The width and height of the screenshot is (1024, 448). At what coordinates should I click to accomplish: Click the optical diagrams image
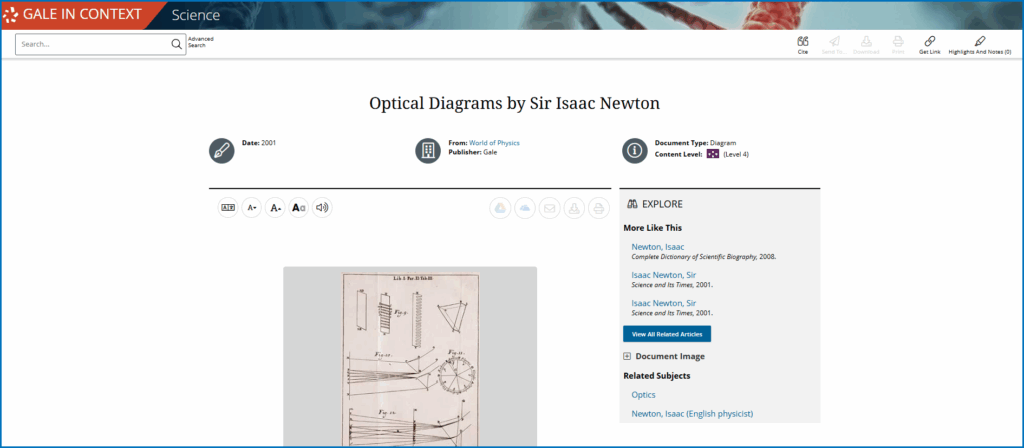pyautogui.click(x=409, y=356)
